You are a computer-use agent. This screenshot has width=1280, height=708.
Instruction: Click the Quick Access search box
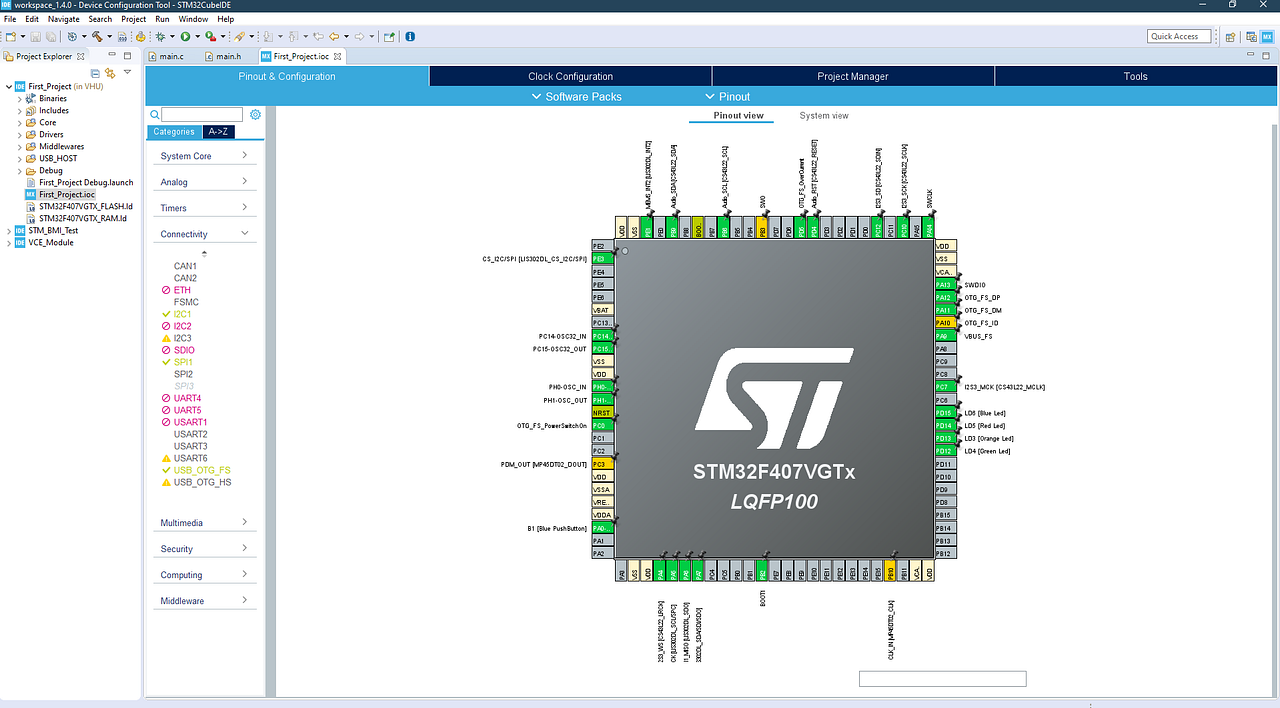(x=1180, y=35)
